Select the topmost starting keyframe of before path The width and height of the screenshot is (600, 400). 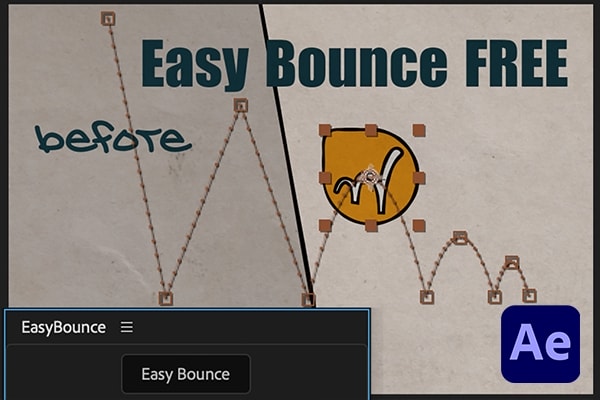[x=108, y=18]
